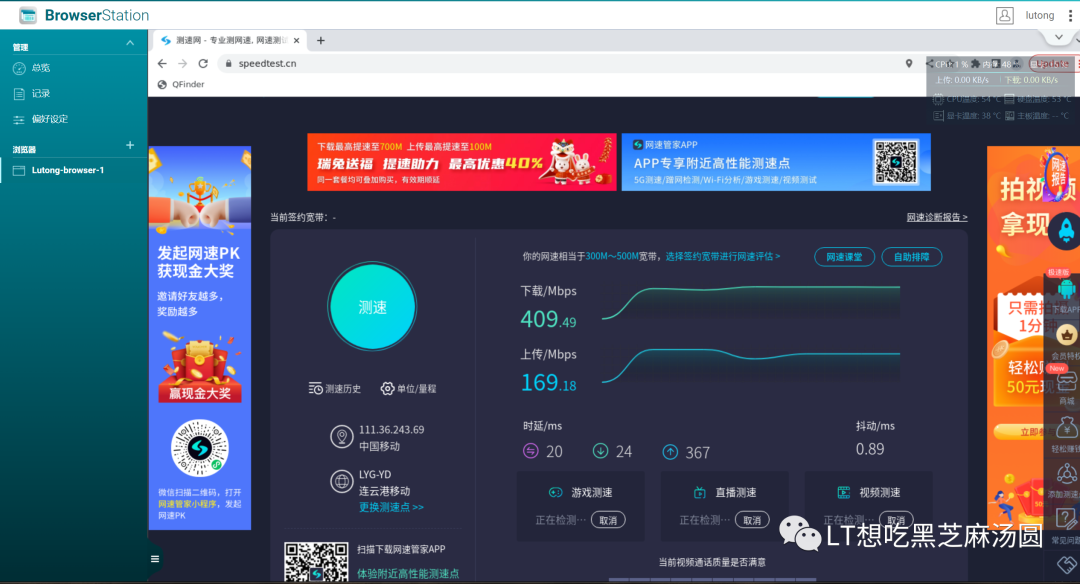This screenshot has height=584, width=1080.
Task: Open a new tab with plus button
Action: (x=320, y=41)
